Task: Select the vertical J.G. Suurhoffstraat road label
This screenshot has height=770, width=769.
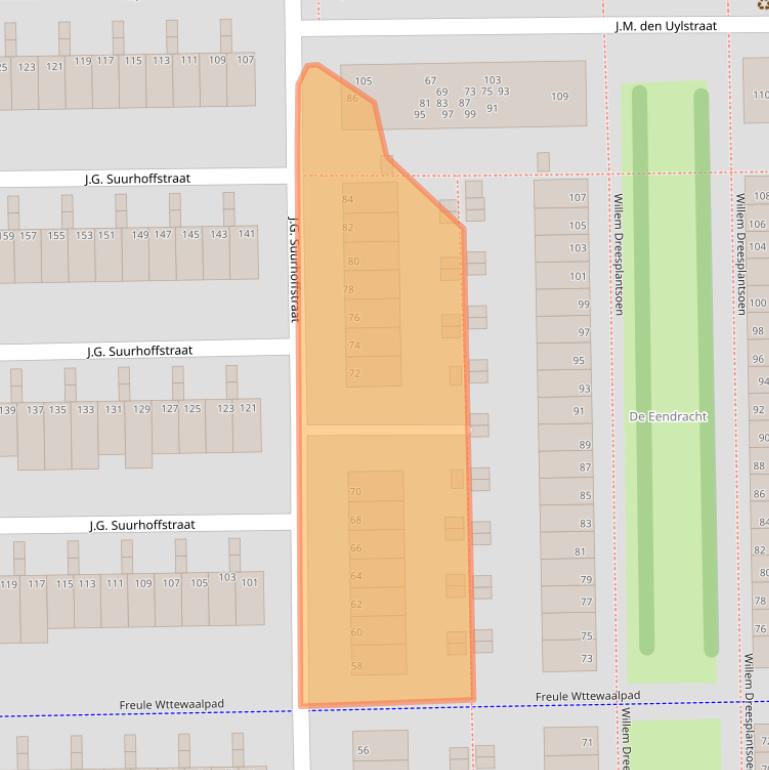Action: point(294,268)
